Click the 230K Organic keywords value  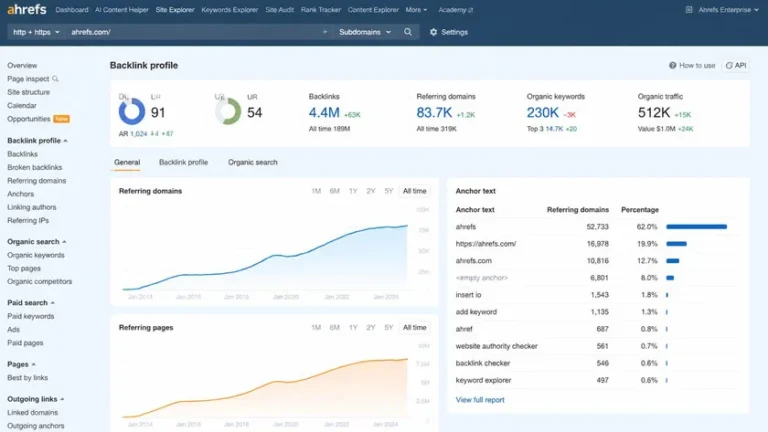[x=543, y=113]
